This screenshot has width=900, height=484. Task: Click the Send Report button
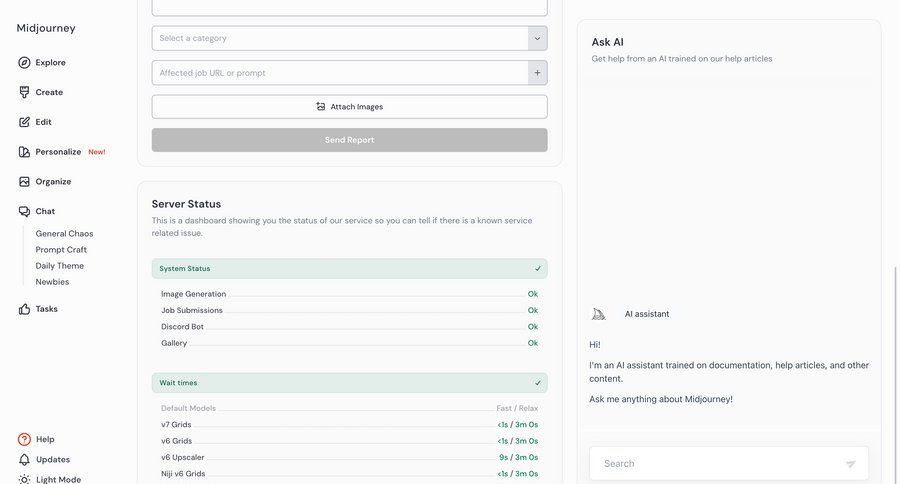coord(350,140)
